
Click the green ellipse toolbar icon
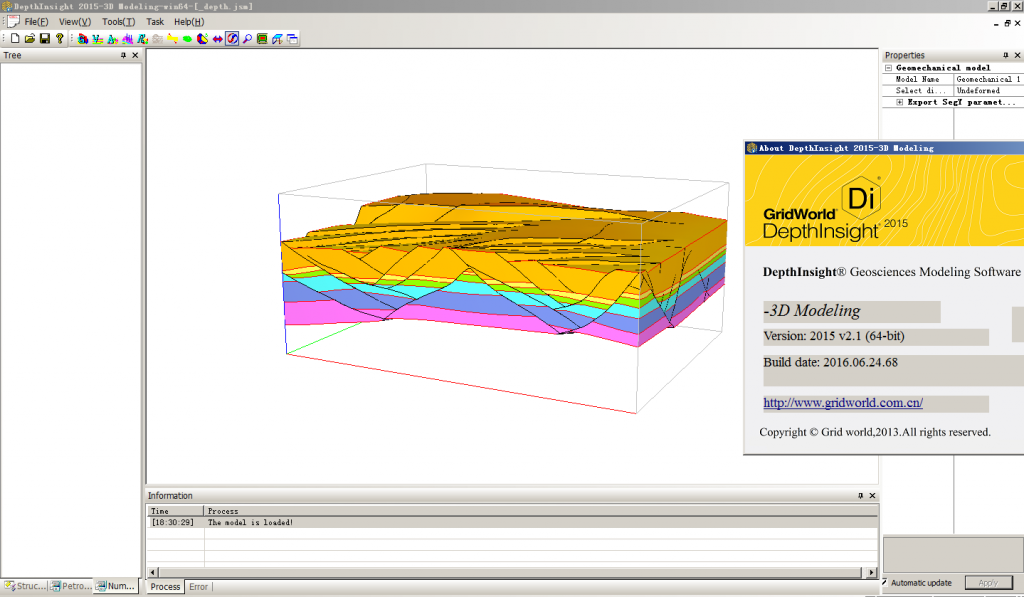[x=187, y=39]
